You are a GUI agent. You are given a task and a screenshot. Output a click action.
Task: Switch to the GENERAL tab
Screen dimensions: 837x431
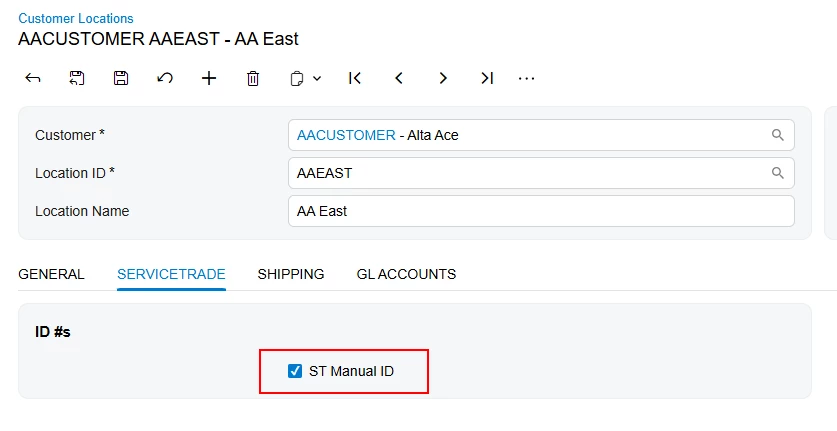click(51, 274)
